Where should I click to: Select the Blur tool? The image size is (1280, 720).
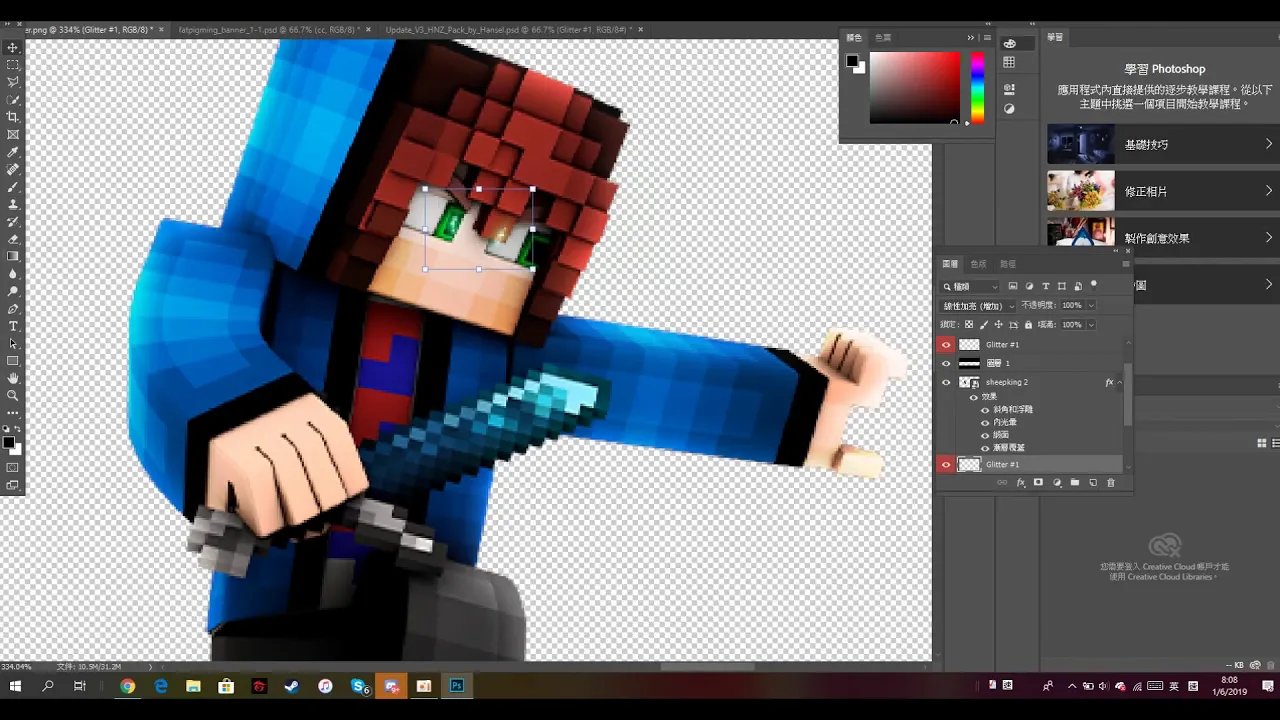[13, 273]
